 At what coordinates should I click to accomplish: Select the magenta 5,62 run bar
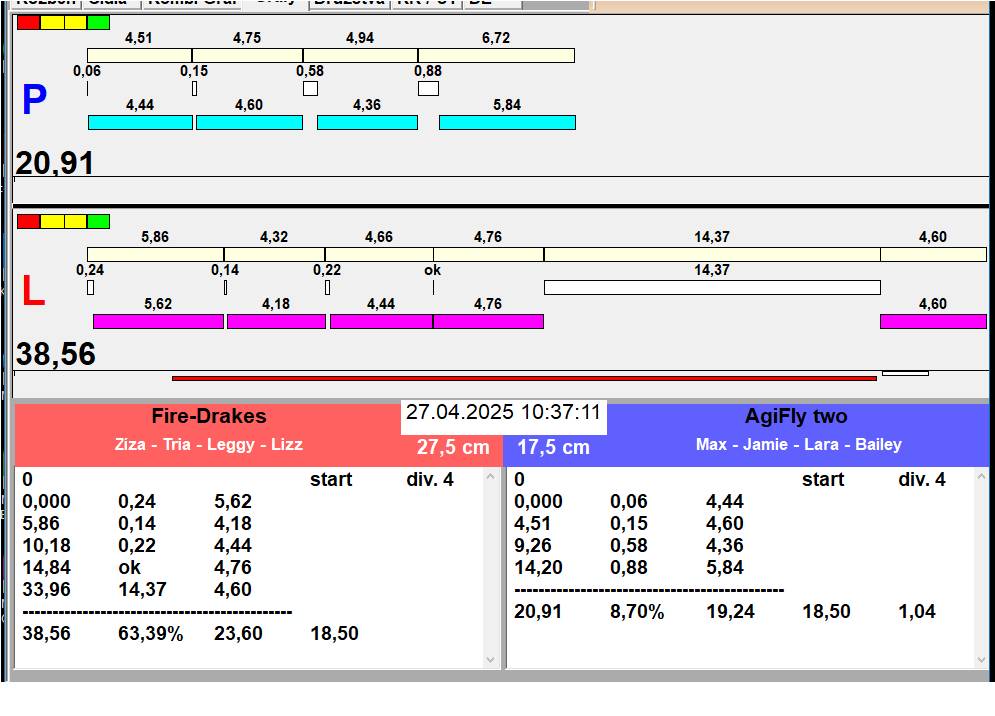coord(158,321)
